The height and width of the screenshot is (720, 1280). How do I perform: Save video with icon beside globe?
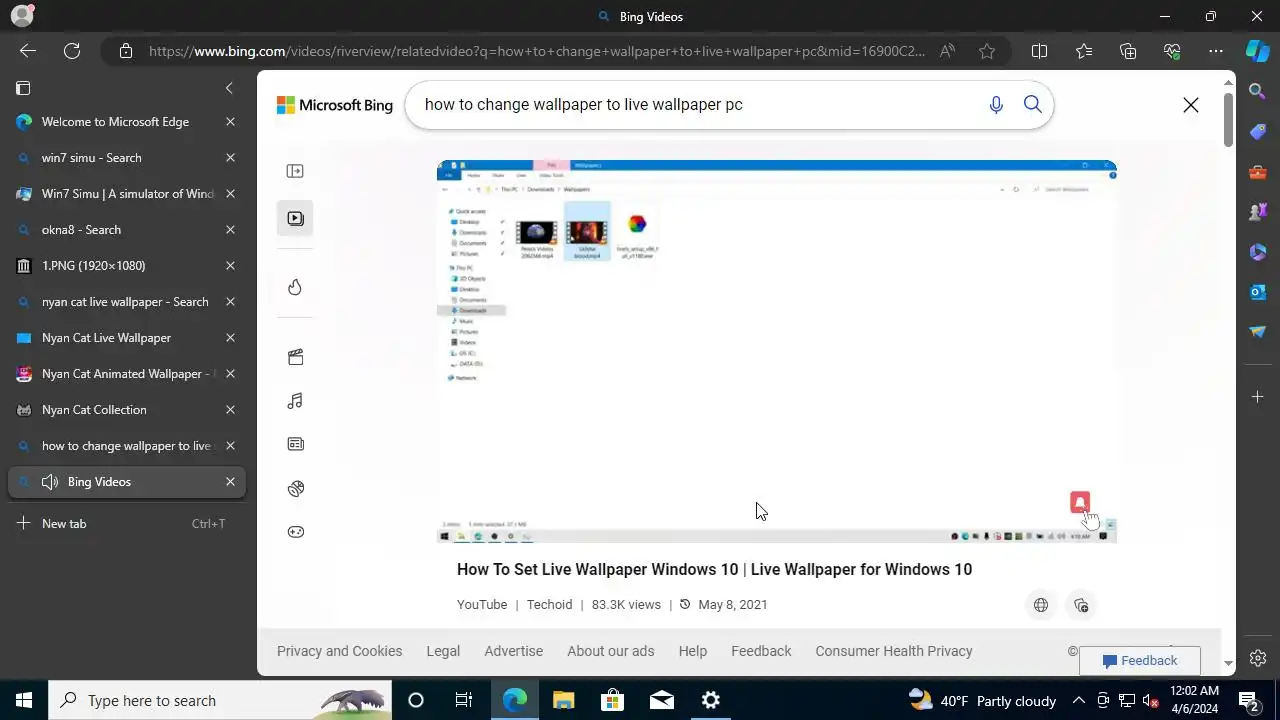(1081, 605)
